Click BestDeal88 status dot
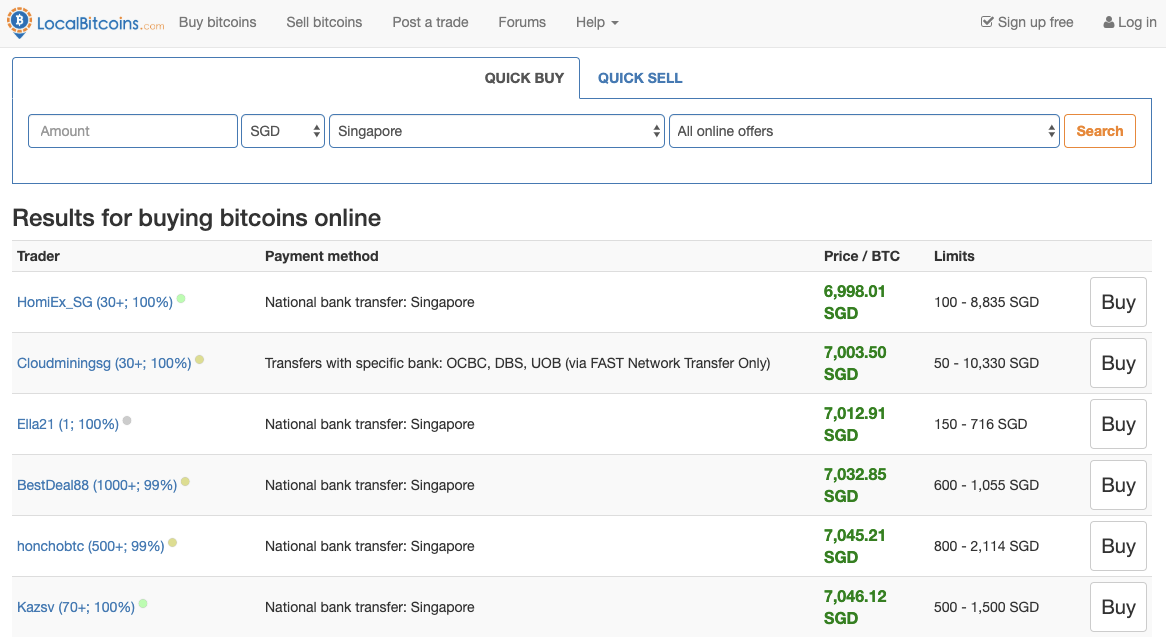 click(x=185, y=482)
